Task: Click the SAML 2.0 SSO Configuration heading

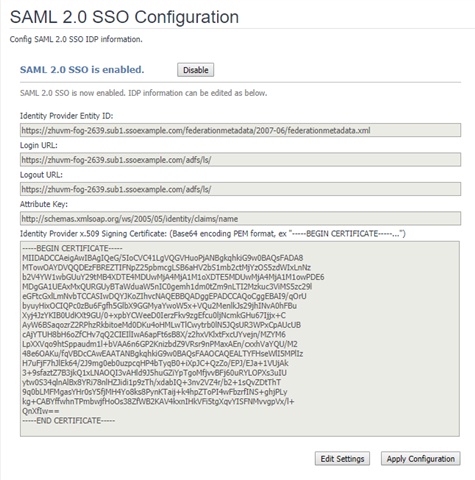Action: [x=124, y=17]
